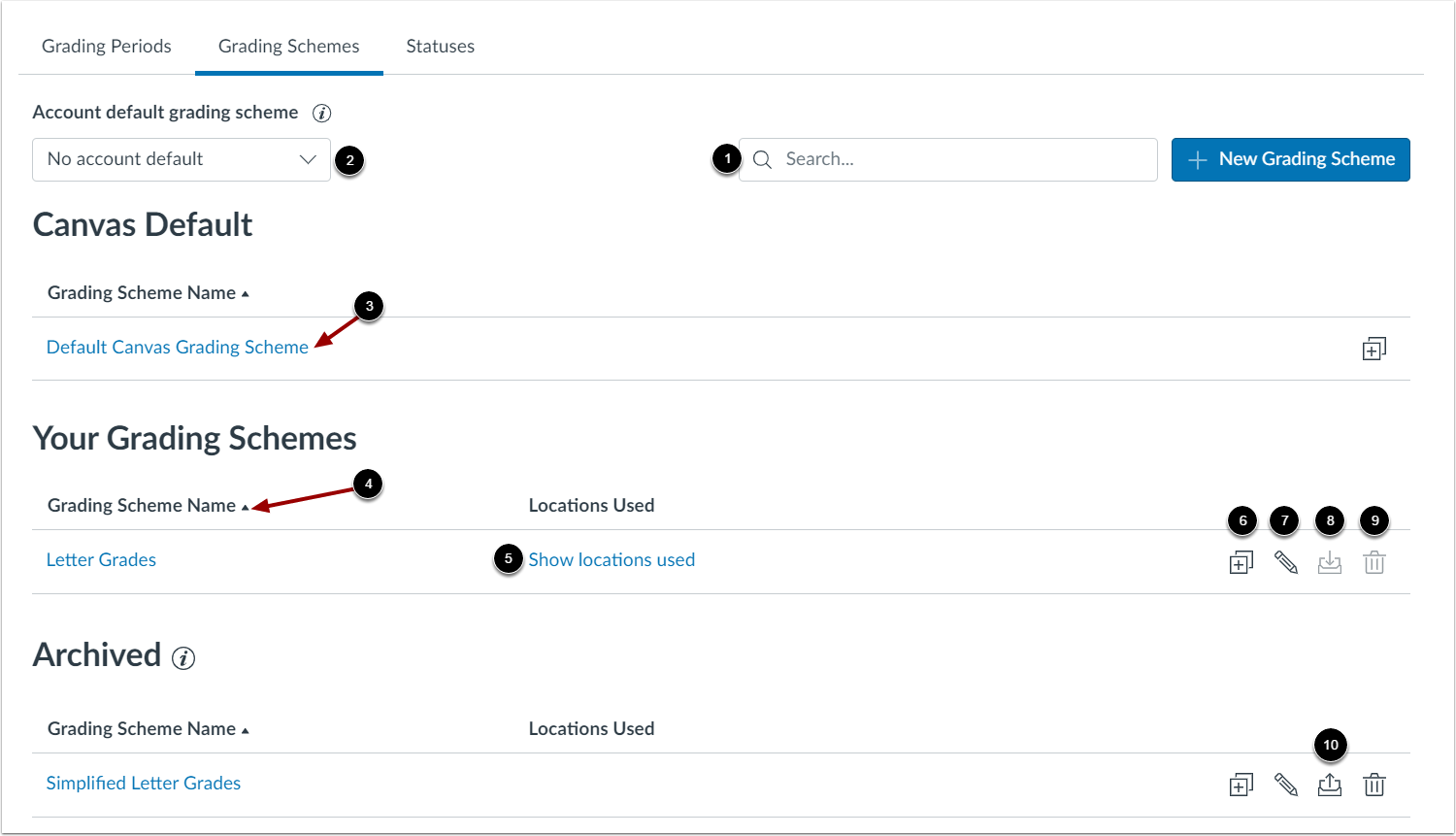The image size is (1456, 836).
Task: Open Show locations used link
Action: tap(612, 560)
